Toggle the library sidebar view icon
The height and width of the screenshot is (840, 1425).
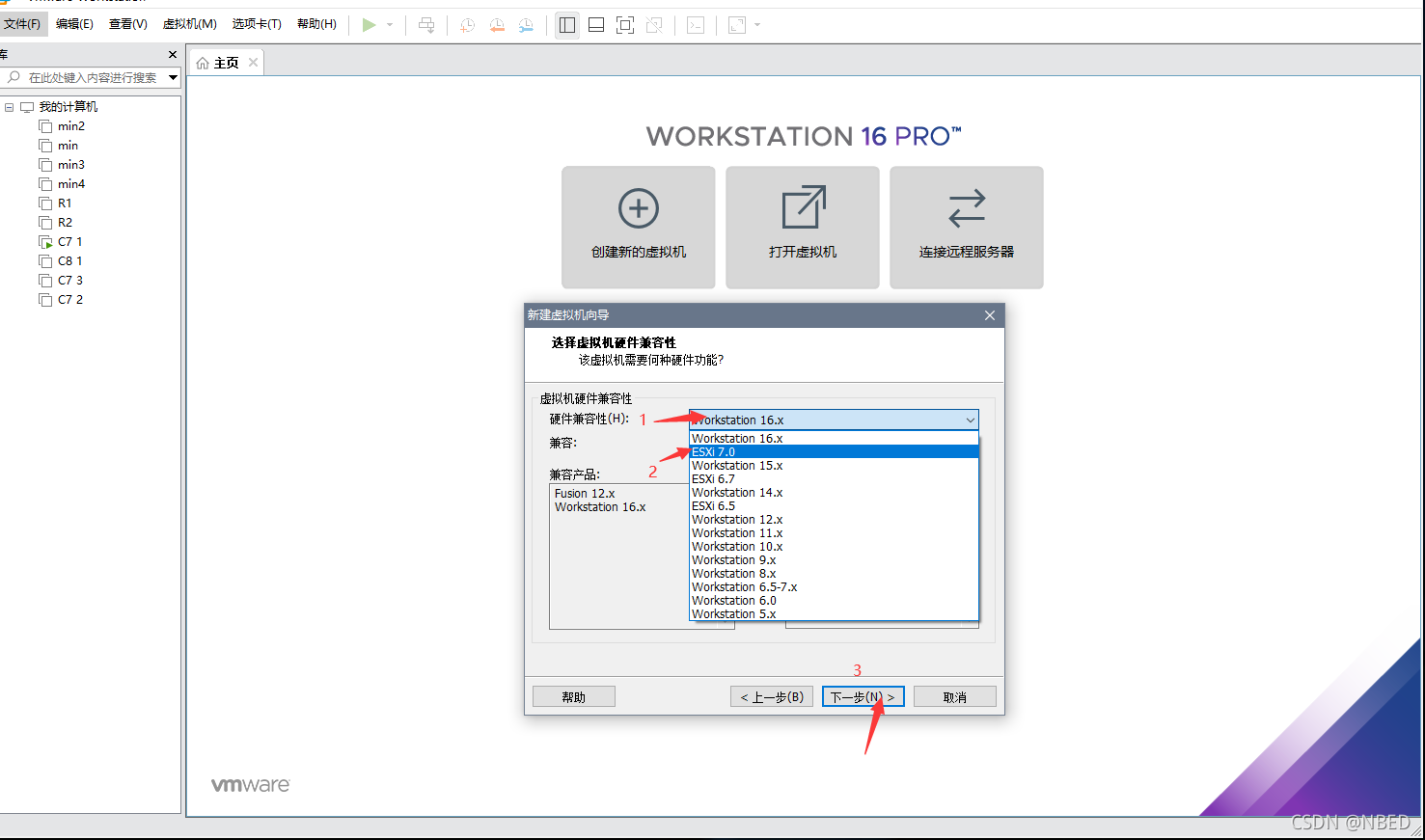pyautogui.click(x=567, y=25)
